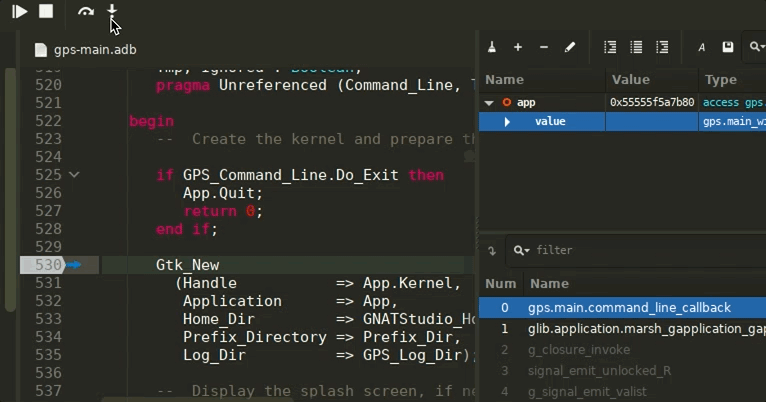Click 'GPS_Command_Line.Do_Exit' in code
The width and height of the screenshot is (766, 402).
click(x=291, y=175)
